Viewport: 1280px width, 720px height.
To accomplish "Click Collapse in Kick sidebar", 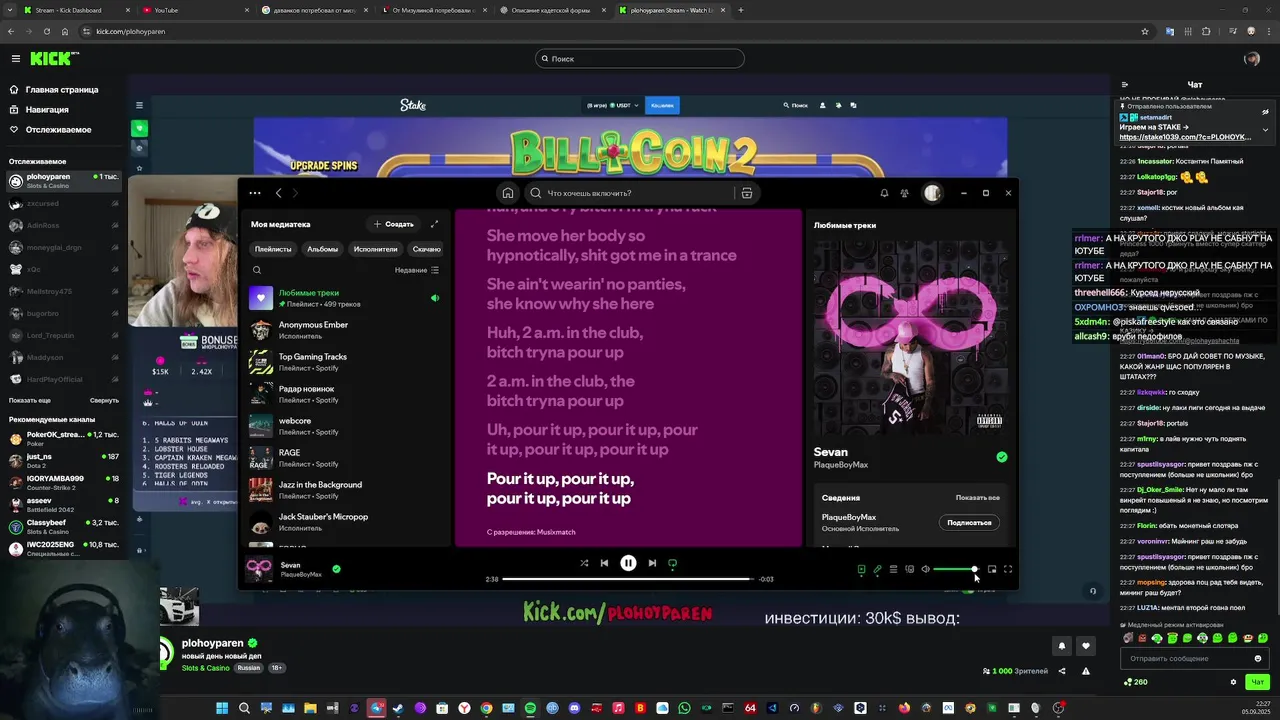I will coord(104,400).
